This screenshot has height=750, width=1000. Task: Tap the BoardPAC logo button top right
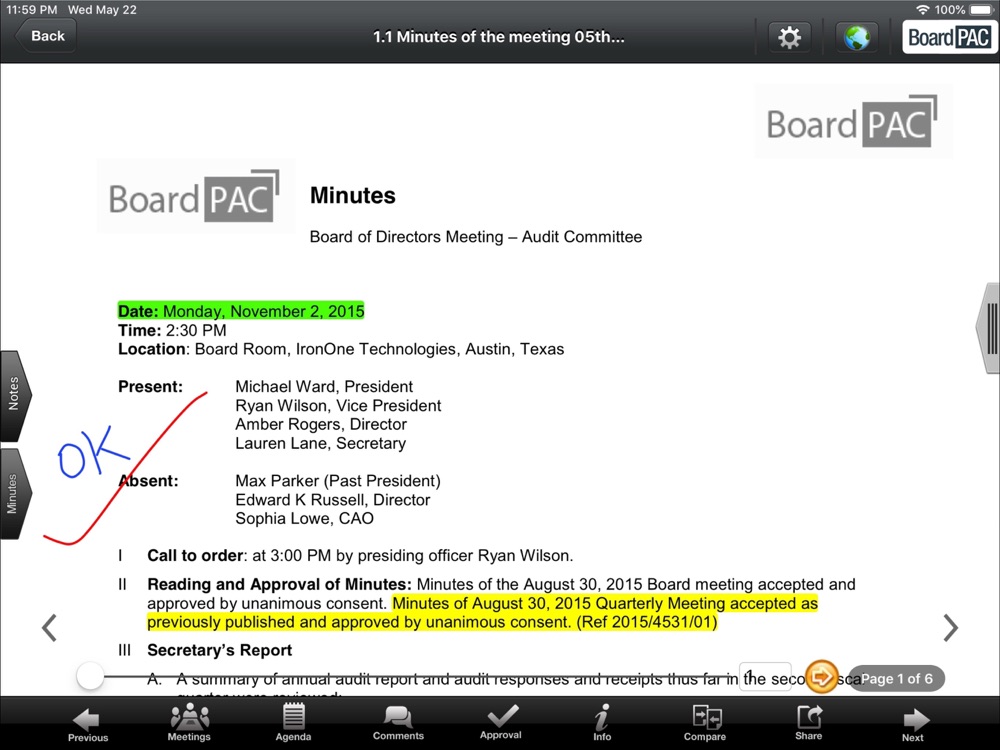point(949,37)
